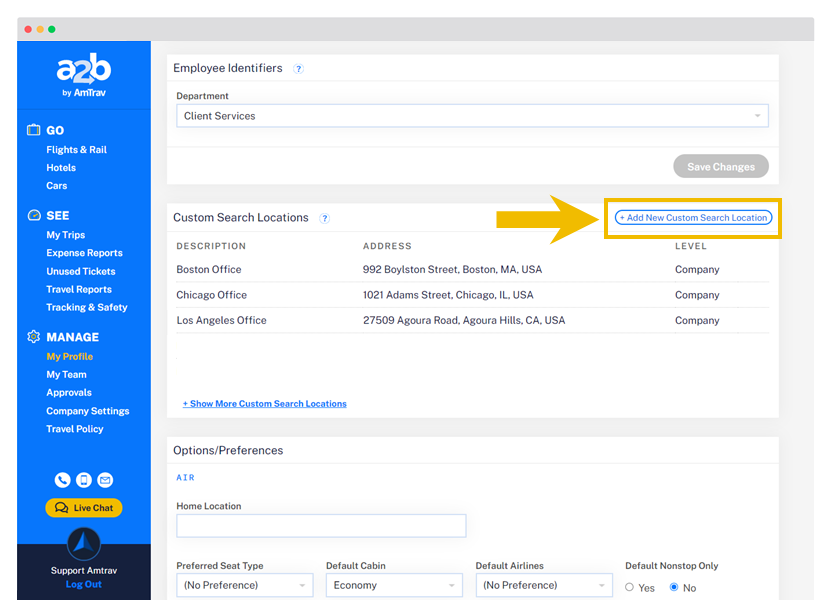Click the MANAGE gear icon
Image resolution: width=832 pixels, height=600 pixels.
[x=34, y=337]
